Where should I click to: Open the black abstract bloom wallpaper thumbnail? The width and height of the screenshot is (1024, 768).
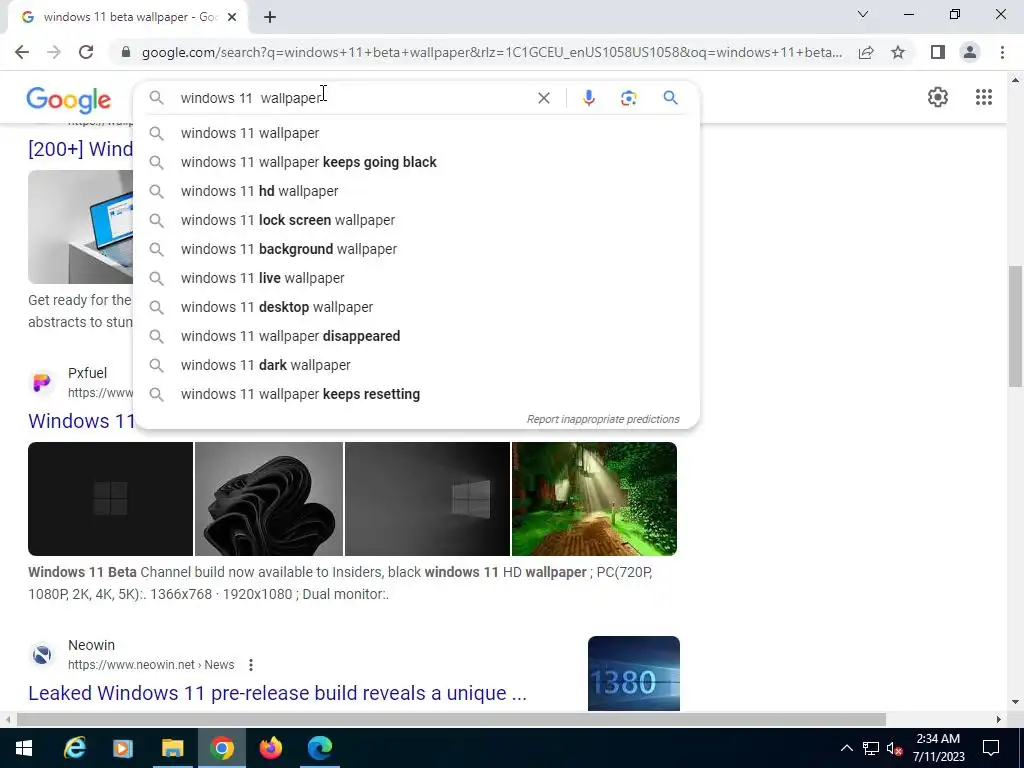point(268,499)
